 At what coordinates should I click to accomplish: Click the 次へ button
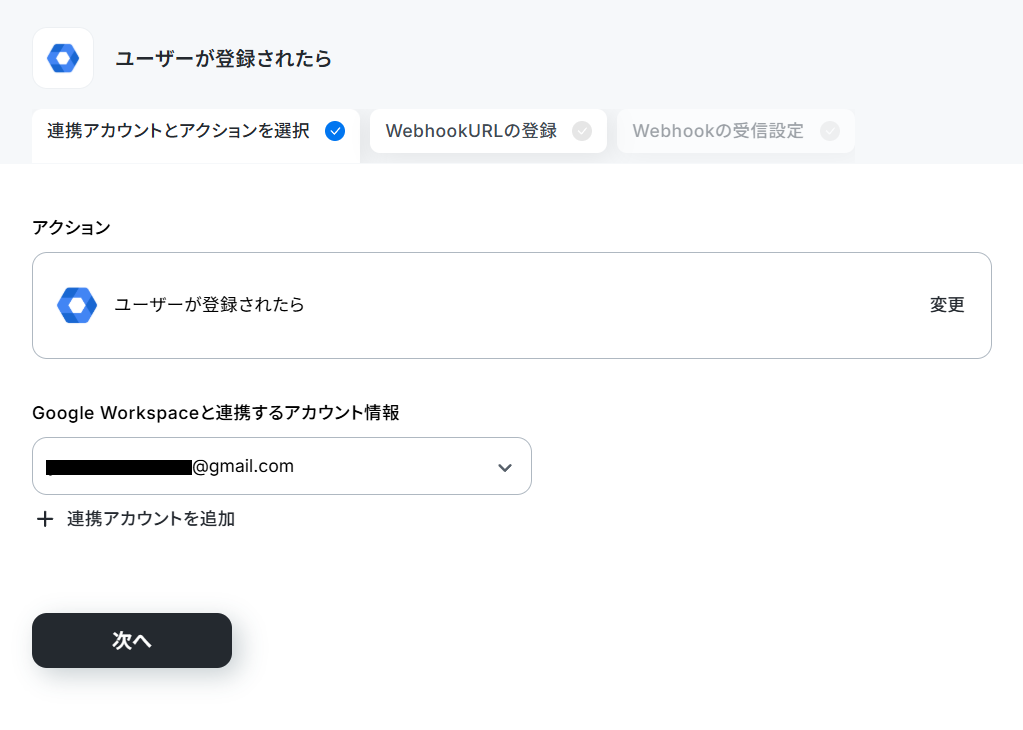point(132,640)
